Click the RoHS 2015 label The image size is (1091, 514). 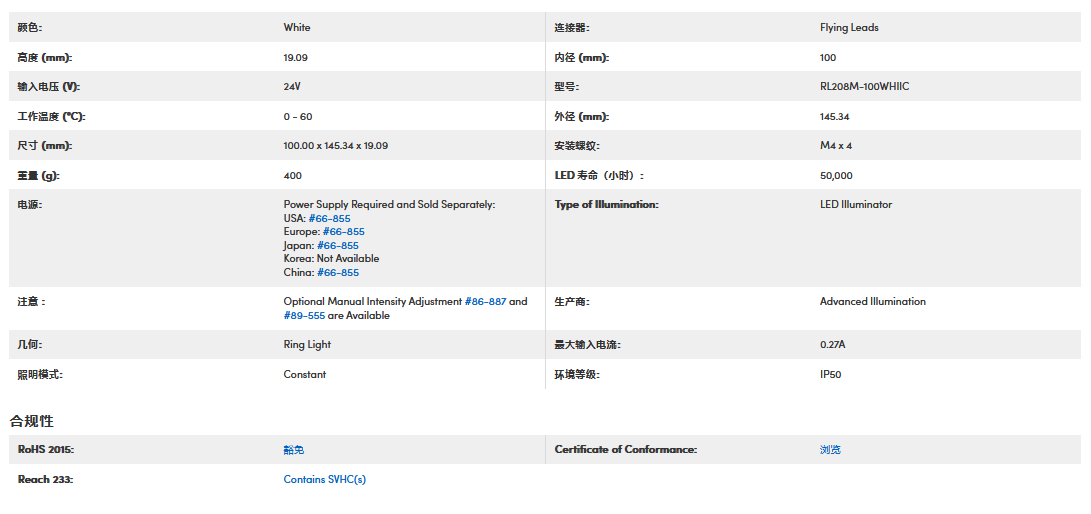pyautogui.click(x=46, y=450)
